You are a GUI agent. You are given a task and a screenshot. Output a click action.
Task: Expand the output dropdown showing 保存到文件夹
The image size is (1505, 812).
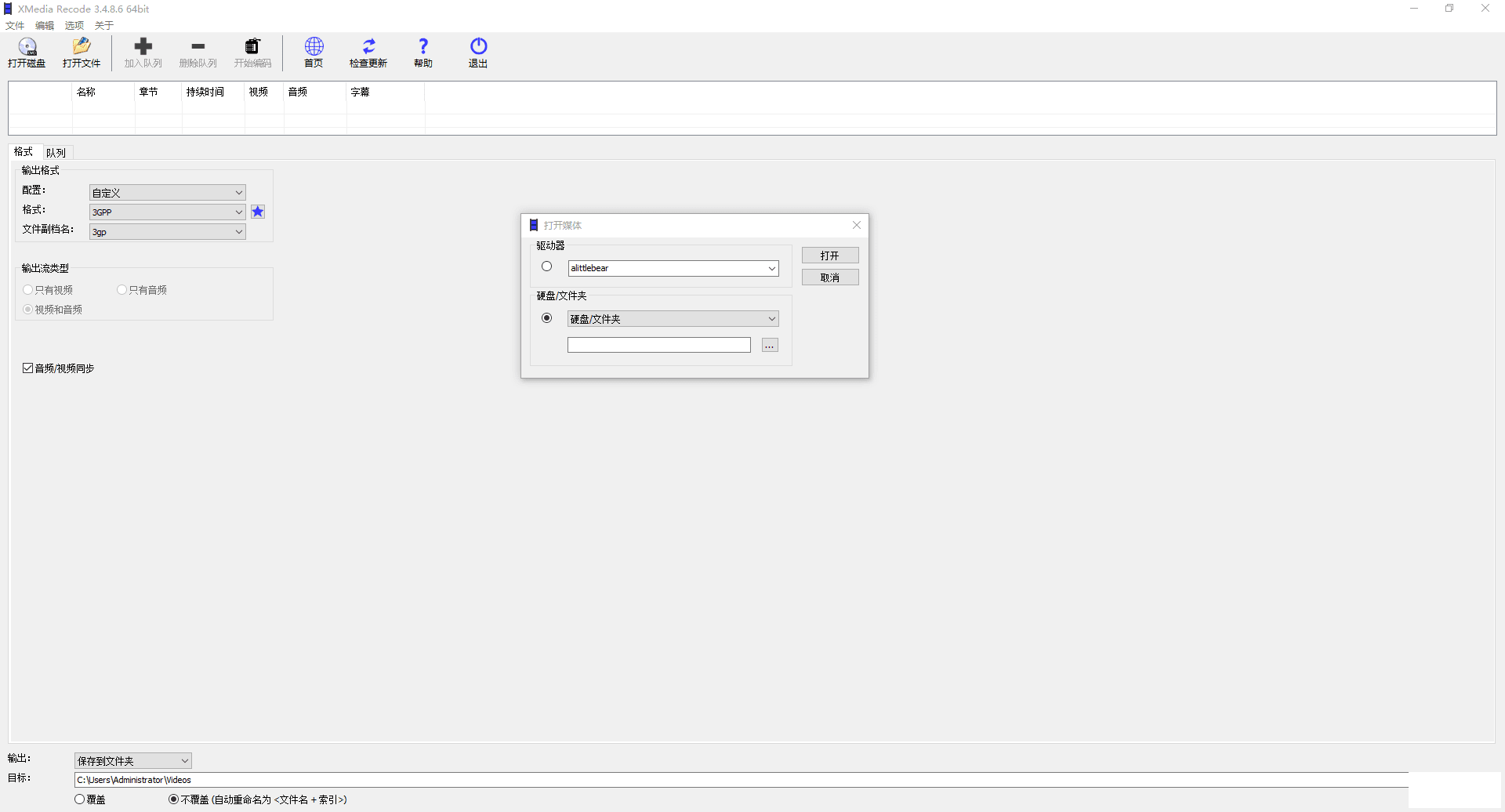[133, 761]
